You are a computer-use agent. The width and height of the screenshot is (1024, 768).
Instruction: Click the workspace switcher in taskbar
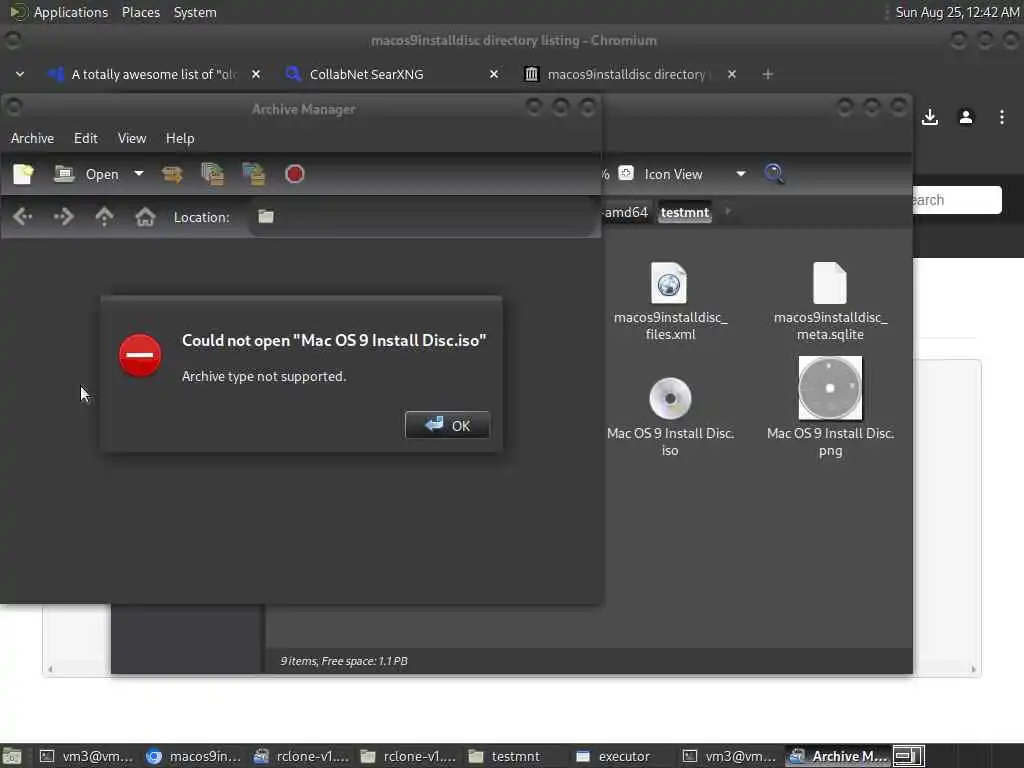908,756
